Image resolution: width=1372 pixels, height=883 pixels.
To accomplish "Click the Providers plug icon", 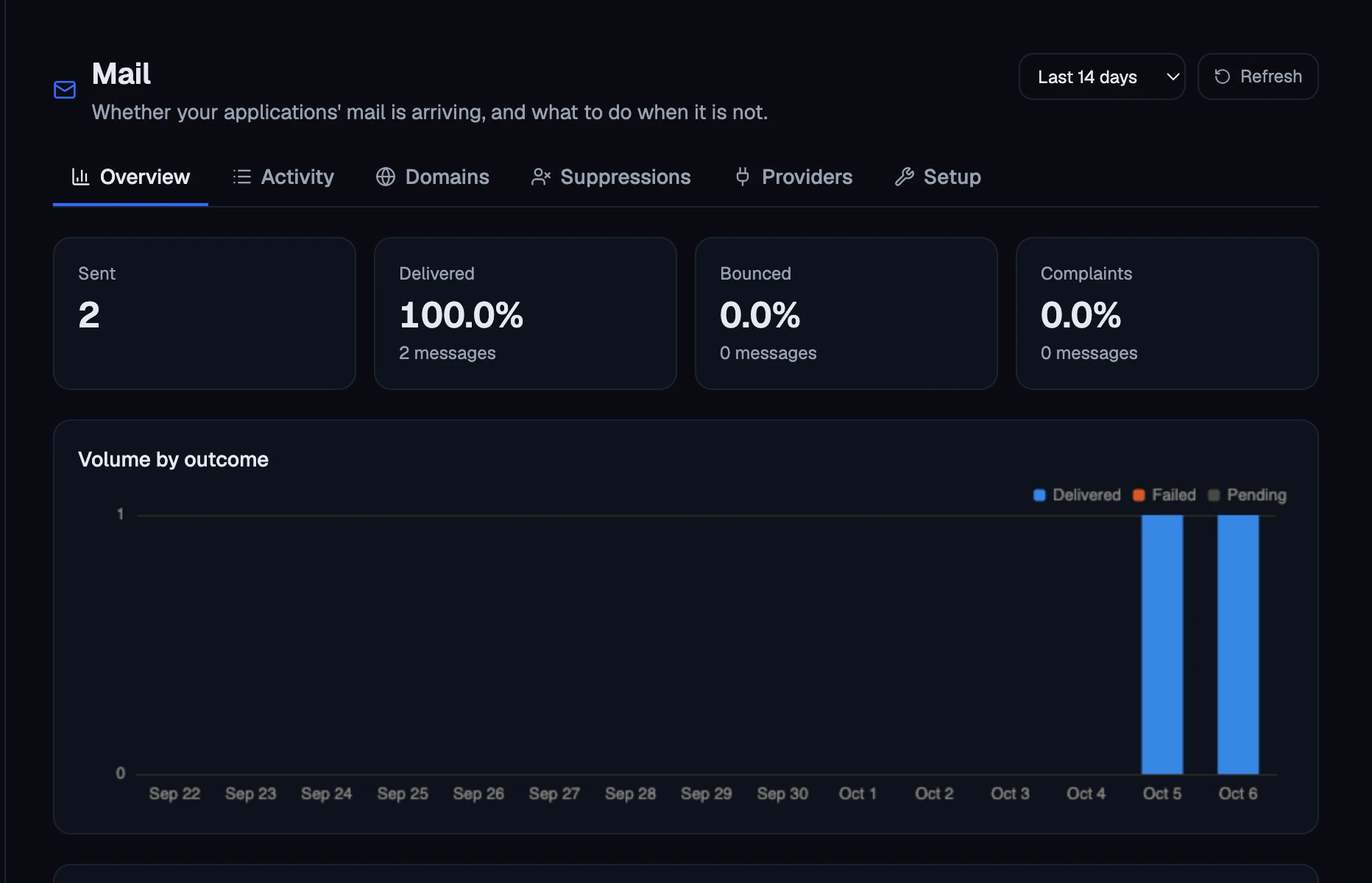I will (x=743, y=177).
